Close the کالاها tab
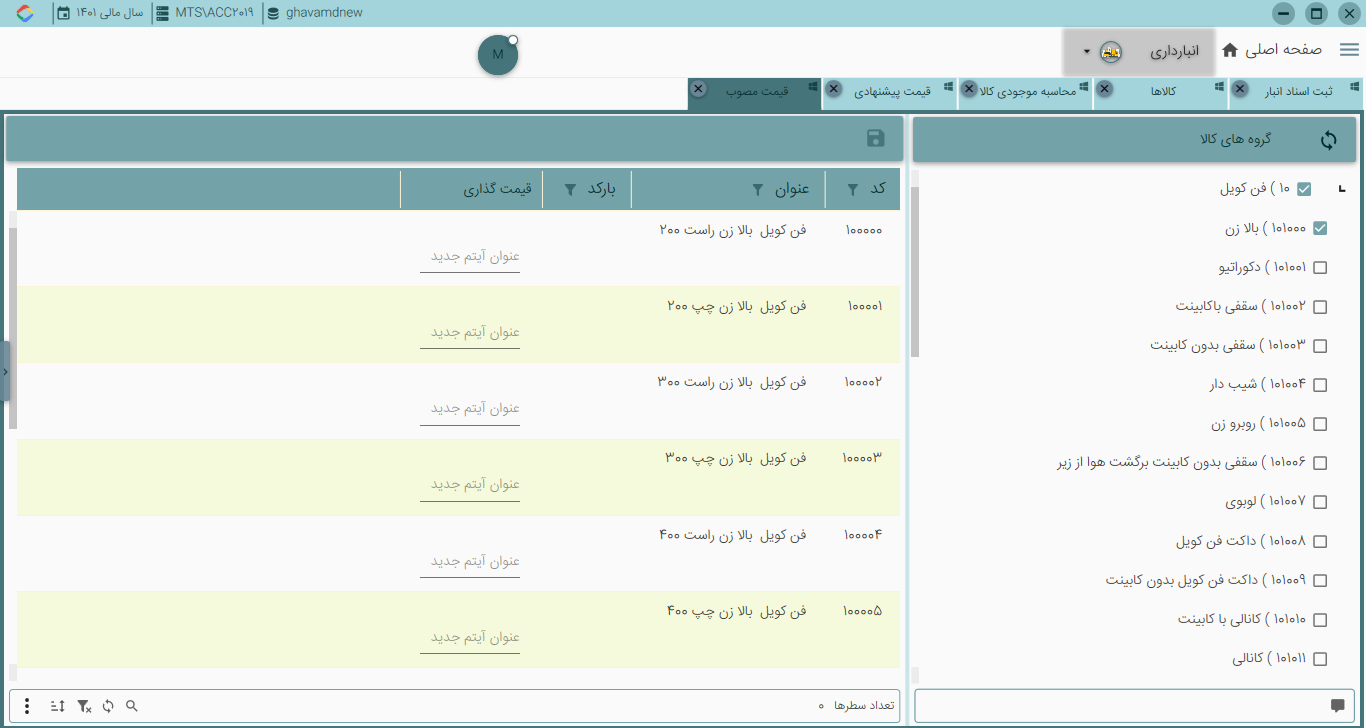Image resolution: width=1366 pixels, height=728 pixels. coord(1104,89)
